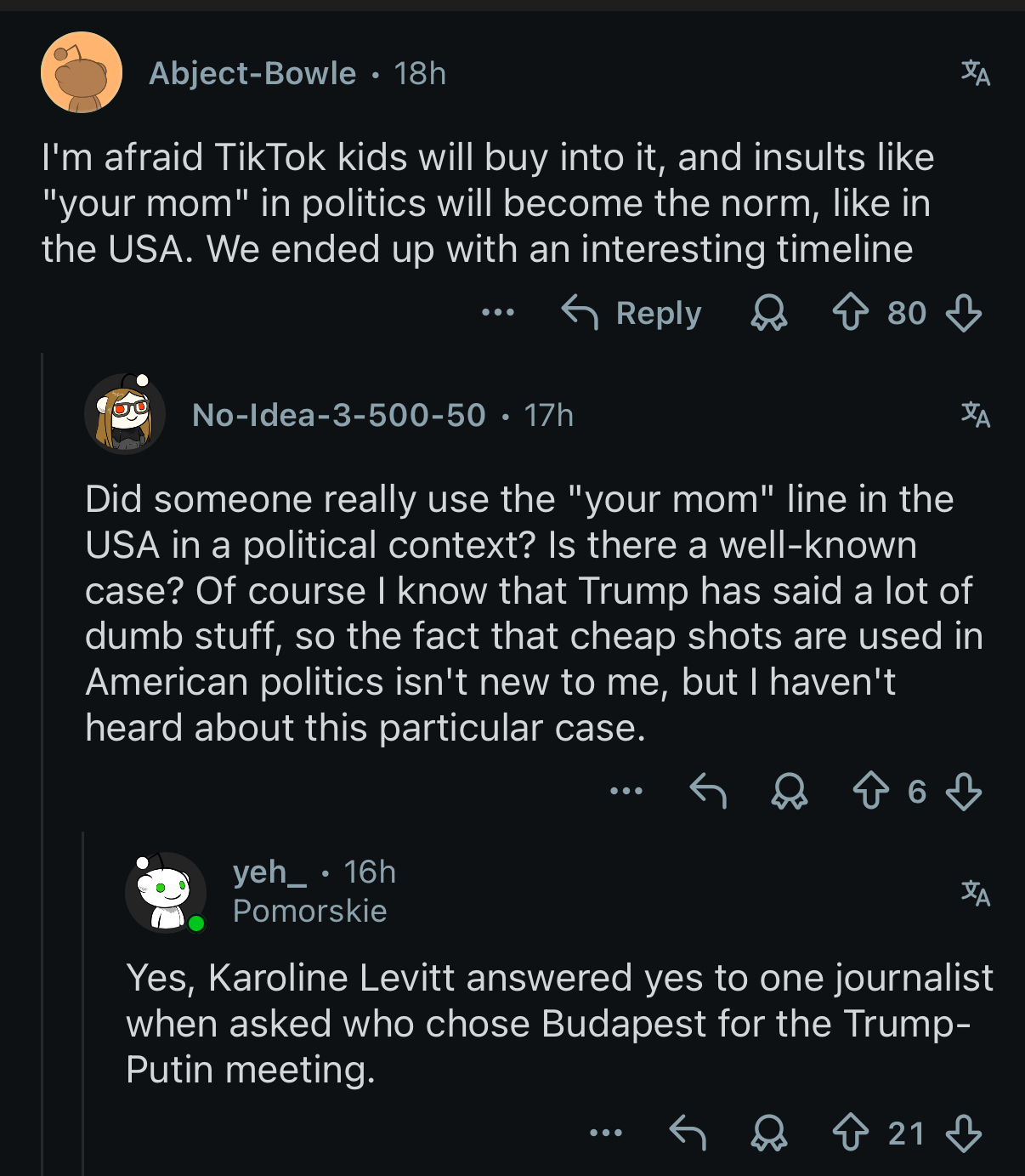This screenshot has width=1025, height=1176.
Task: Upvote No-Idea-3-500-50's comment
Action: coord(871,791)
